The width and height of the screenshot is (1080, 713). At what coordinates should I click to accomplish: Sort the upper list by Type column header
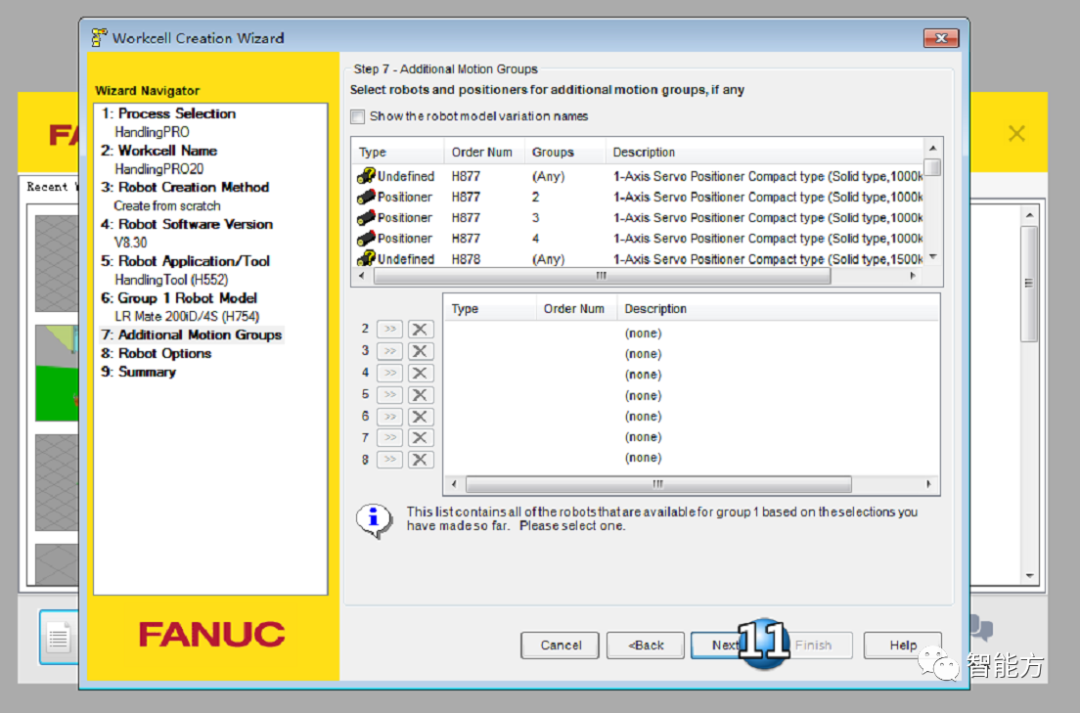tap(397, 152)
